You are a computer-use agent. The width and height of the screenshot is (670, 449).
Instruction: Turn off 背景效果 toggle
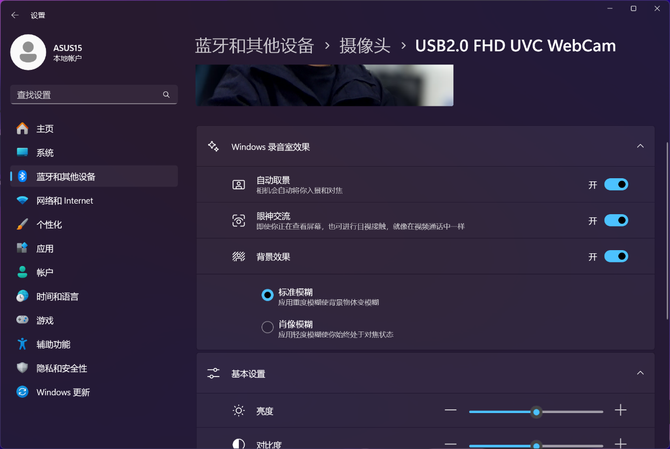(x=616, y=256)
